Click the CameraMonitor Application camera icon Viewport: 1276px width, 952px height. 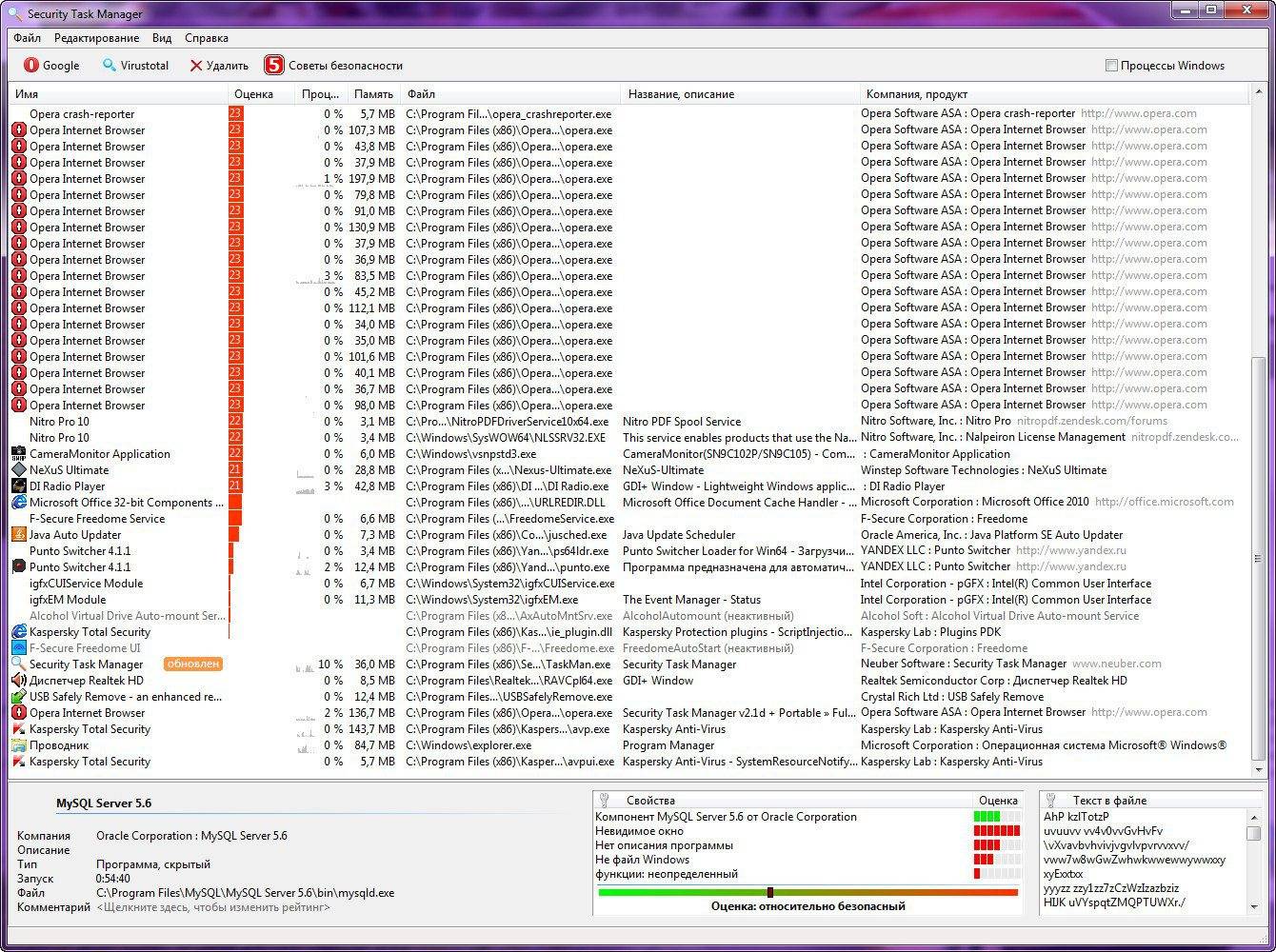tap(18, 454)
